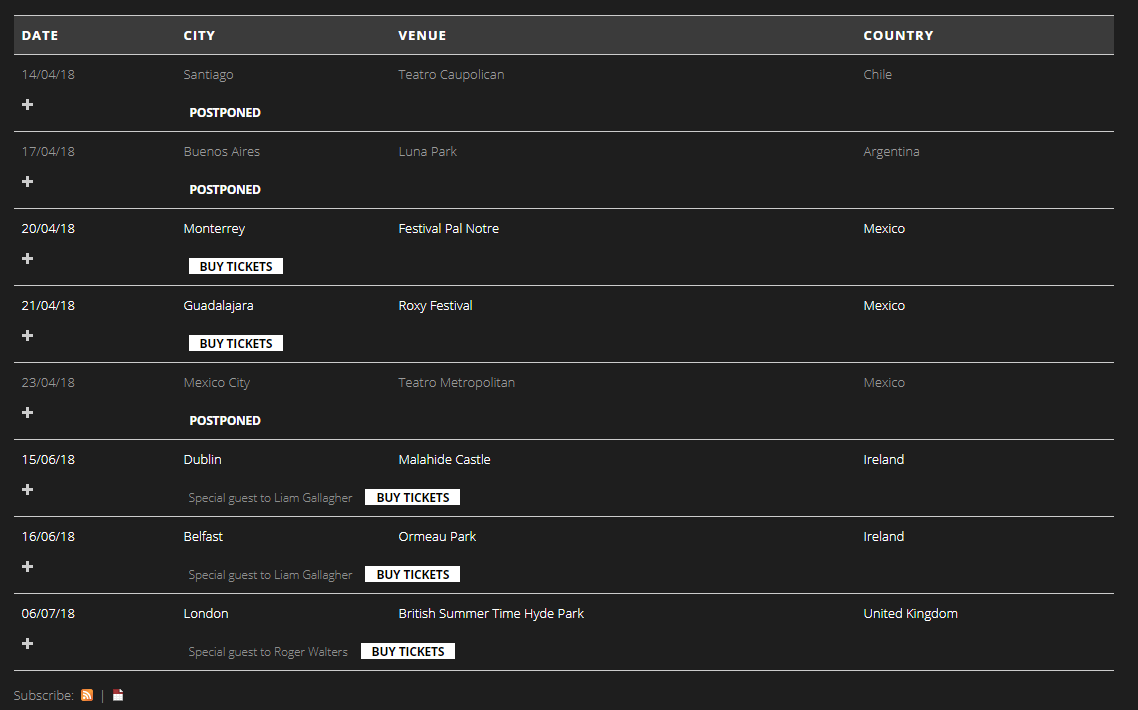Expand the Santiago 14/04/18 row details
Image resolution: width=1138 pixels, height=710 pixels.
[28, 104]
